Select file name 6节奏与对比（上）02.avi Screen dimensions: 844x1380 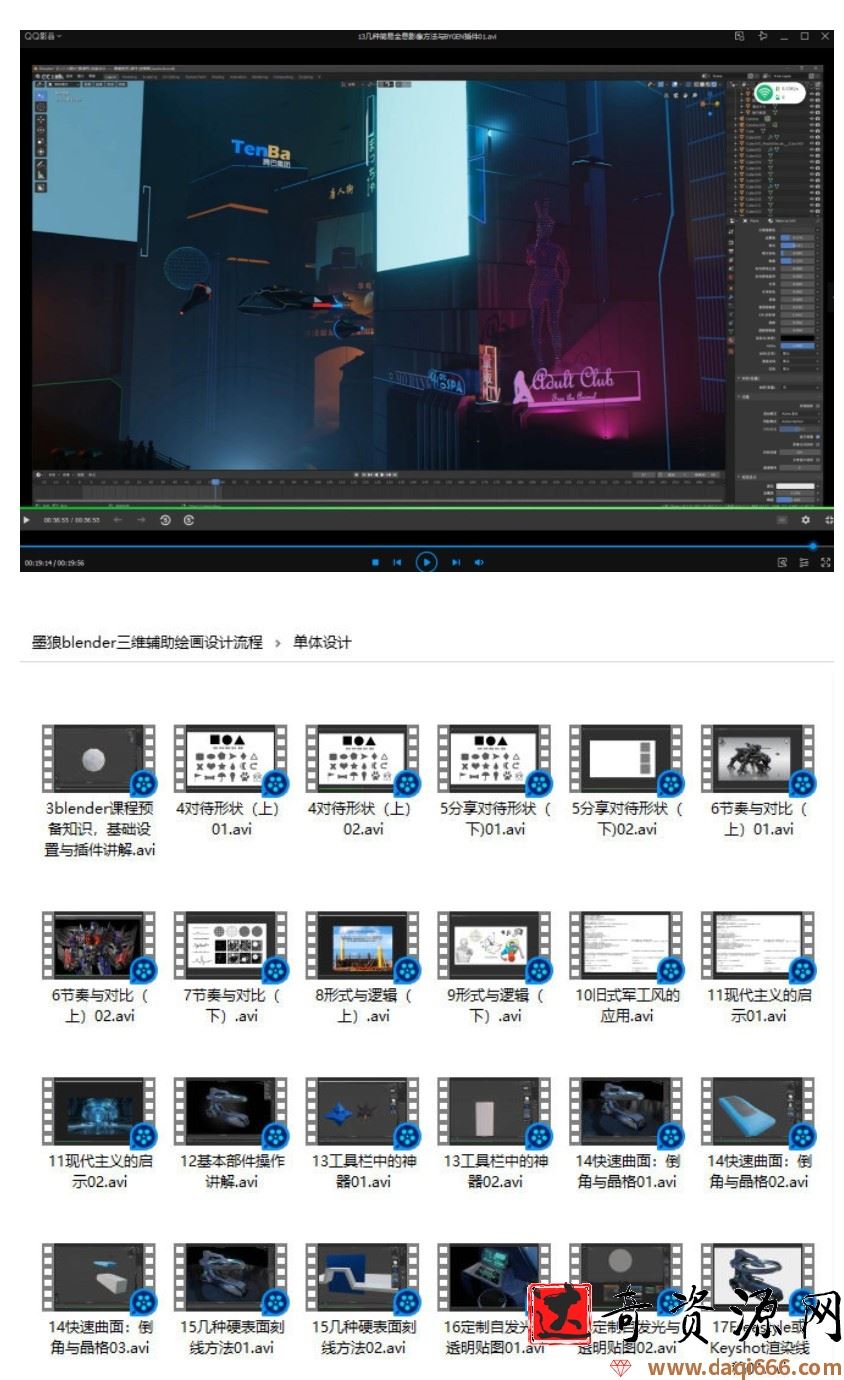point(98,1005)
